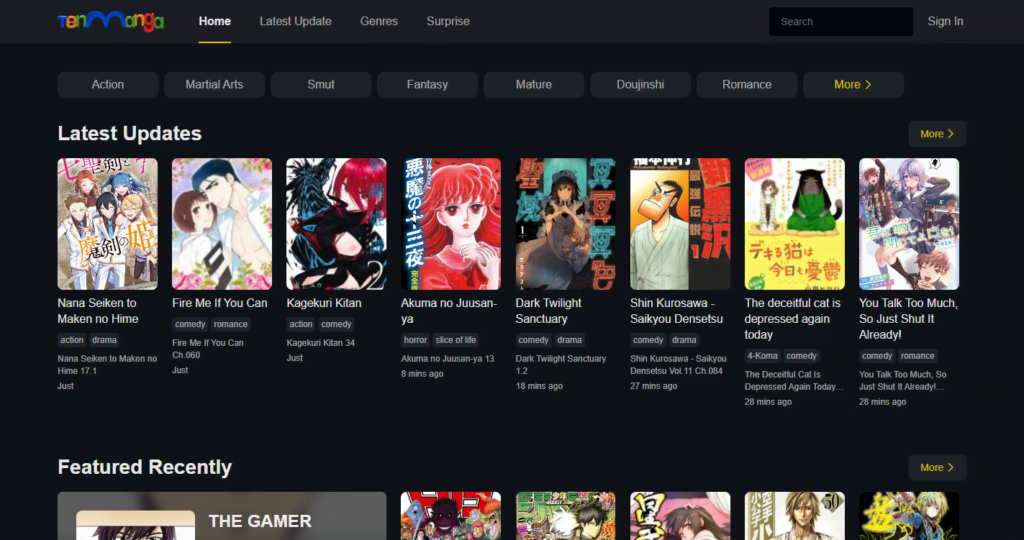Click deceitful cat is depressed title
This screenshot has height=540, width=1024.
793,319
